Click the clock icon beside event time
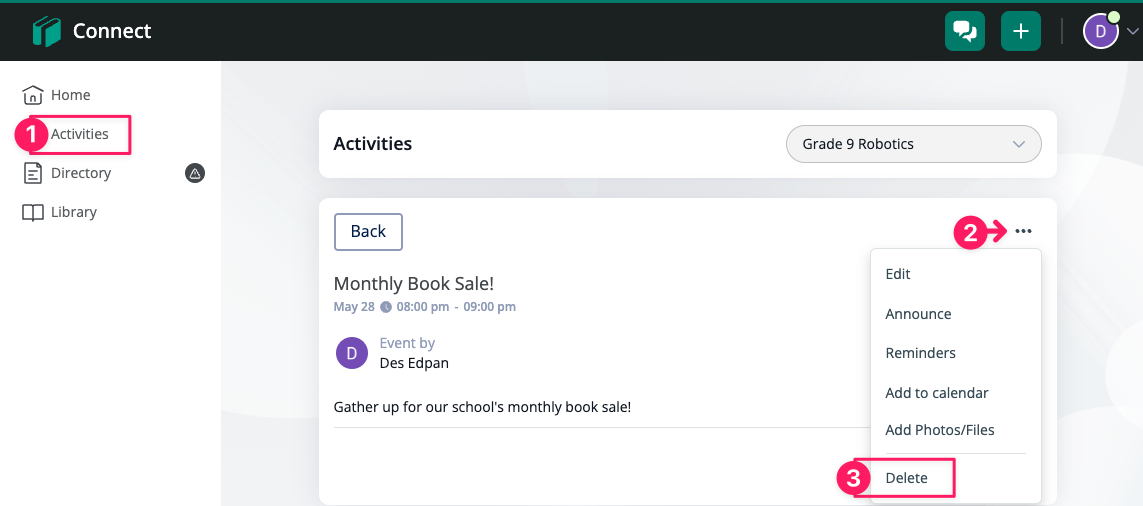This screenshot has width=1143, height=506. click(x=386, y=307)
